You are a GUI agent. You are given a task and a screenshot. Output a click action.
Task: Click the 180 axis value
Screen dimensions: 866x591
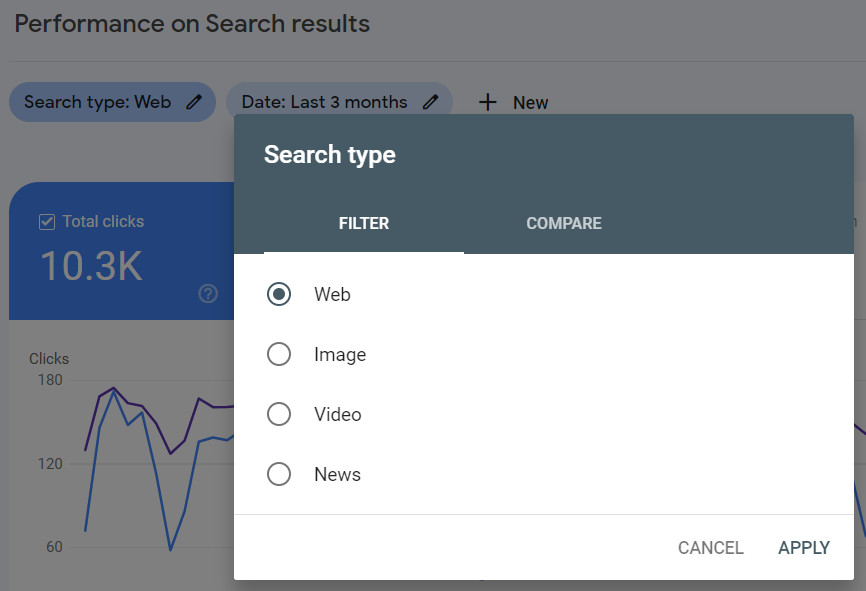(x=50, y=380)
